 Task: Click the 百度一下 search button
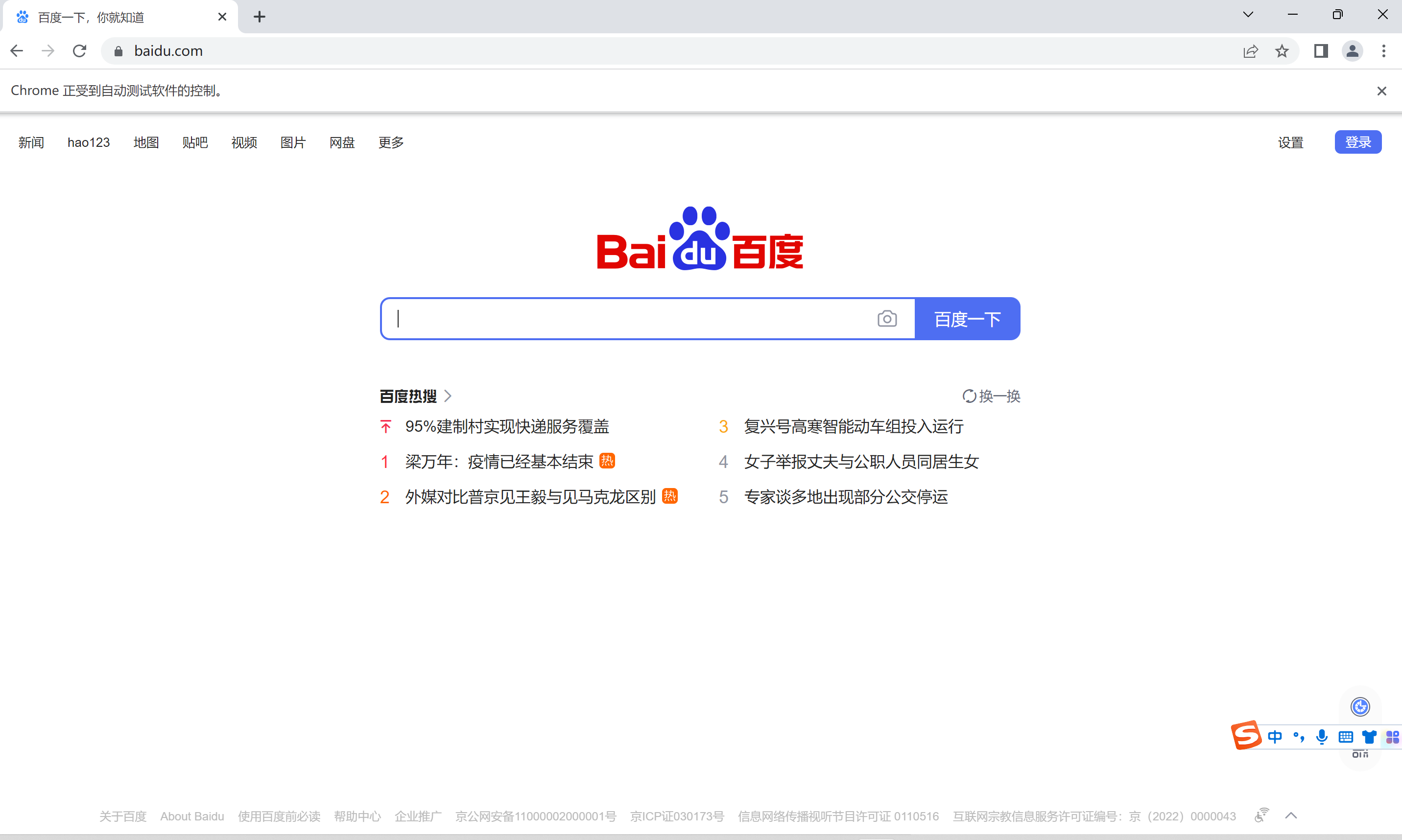pos(967,319)
